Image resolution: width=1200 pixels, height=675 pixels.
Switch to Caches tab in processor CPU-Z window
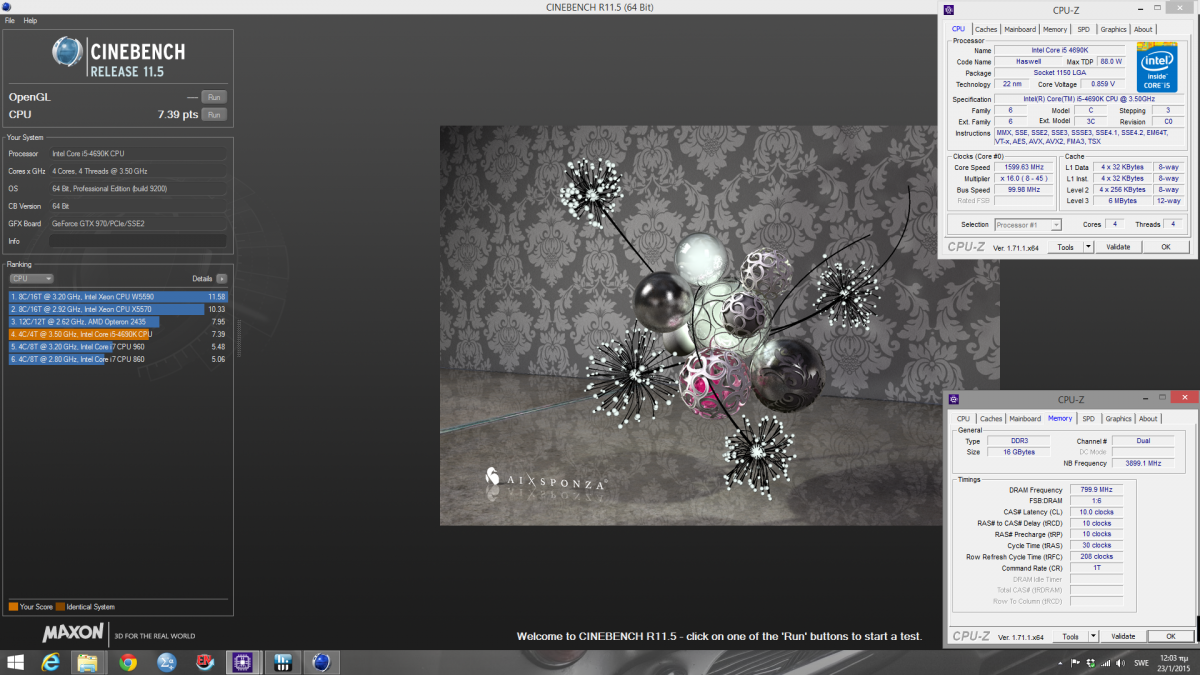(x=986, y=29)
